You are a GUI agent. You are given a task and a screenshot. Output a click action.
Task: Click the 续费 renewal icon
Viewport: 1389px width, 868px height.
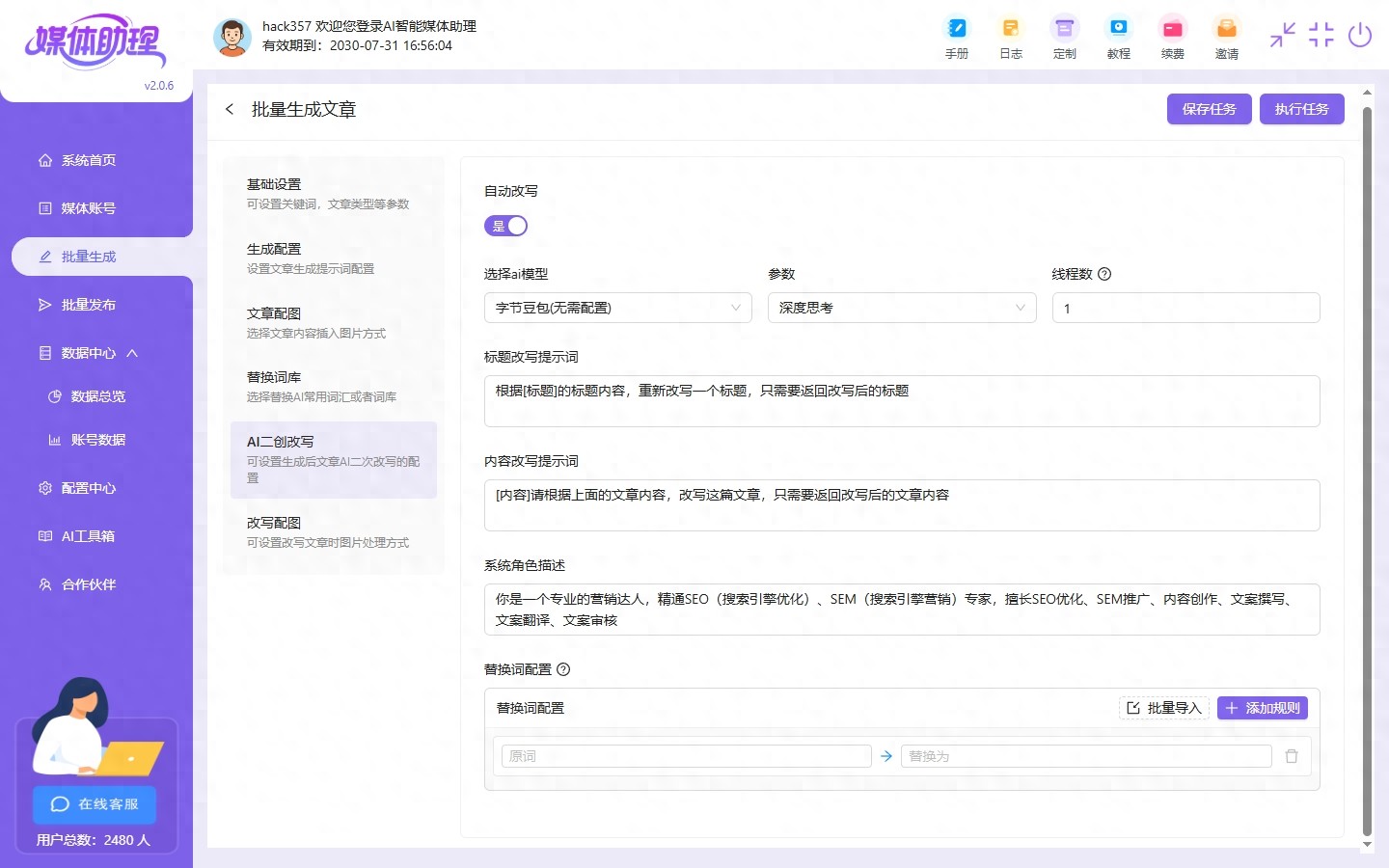click(x=1172, y=36)
